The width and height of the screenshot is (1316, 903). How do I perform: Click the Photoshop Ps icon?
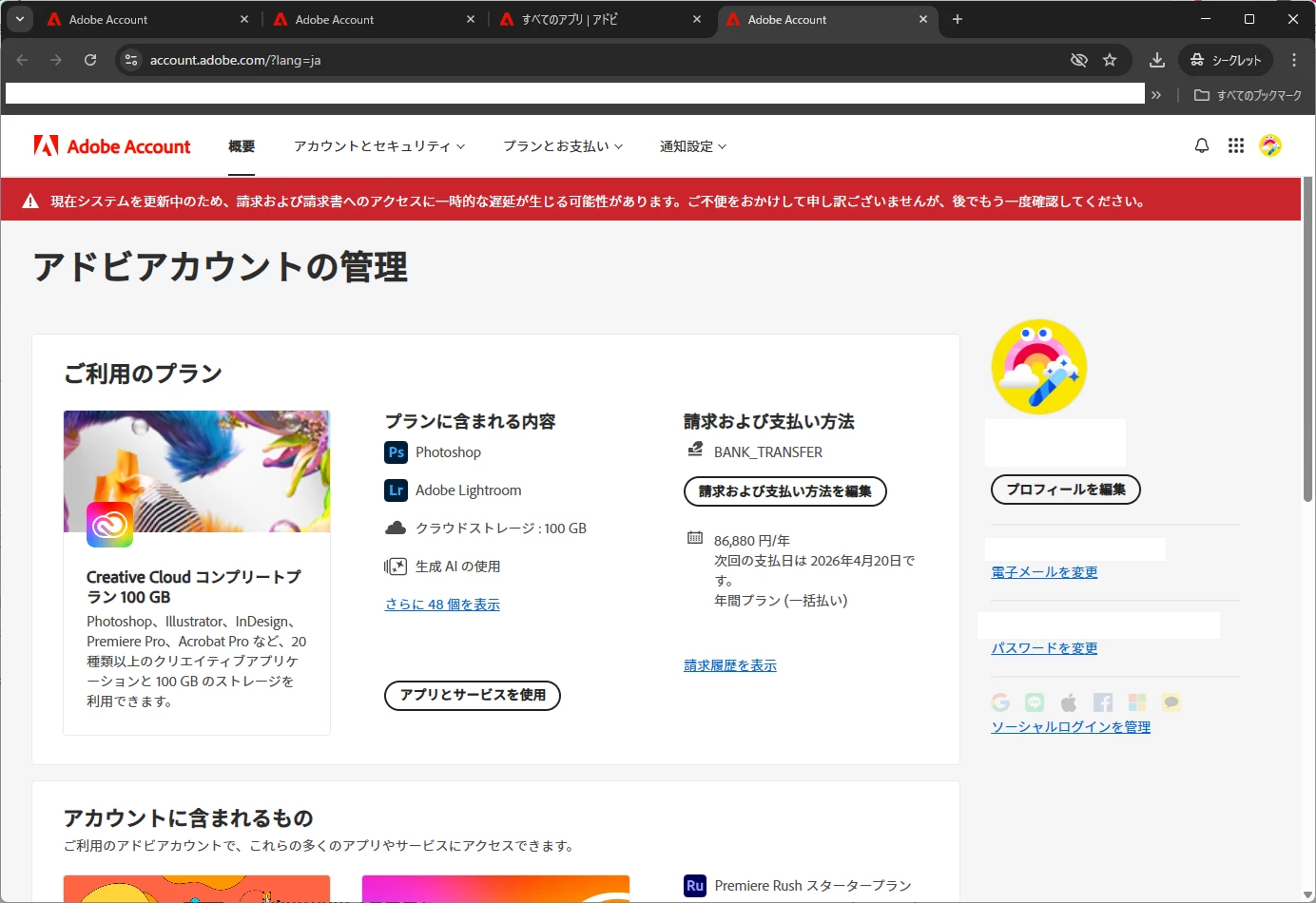397,452
